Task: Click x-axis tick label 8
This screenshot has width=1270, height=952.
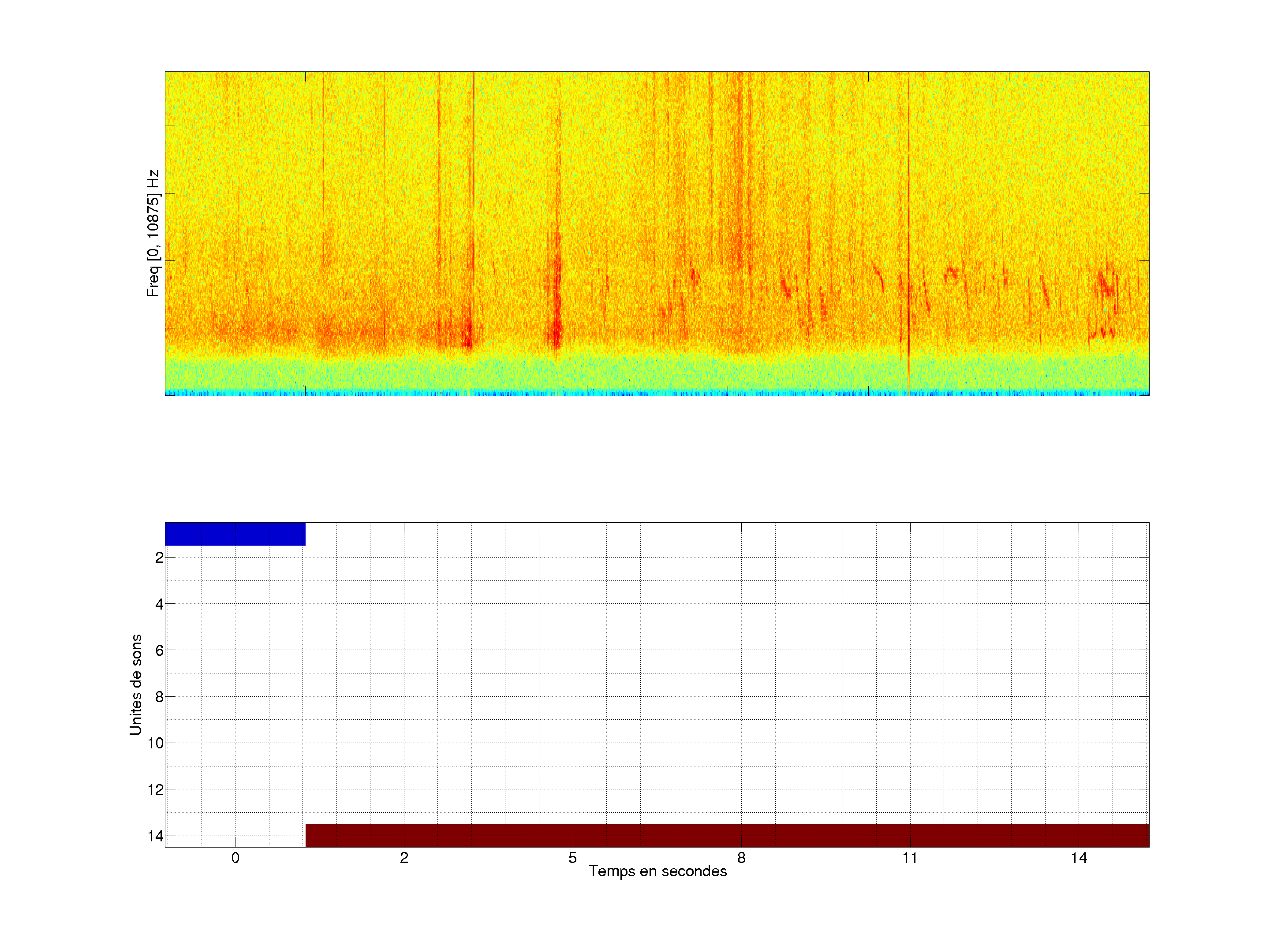Action: pyautogui.click(x=741, y=858)
